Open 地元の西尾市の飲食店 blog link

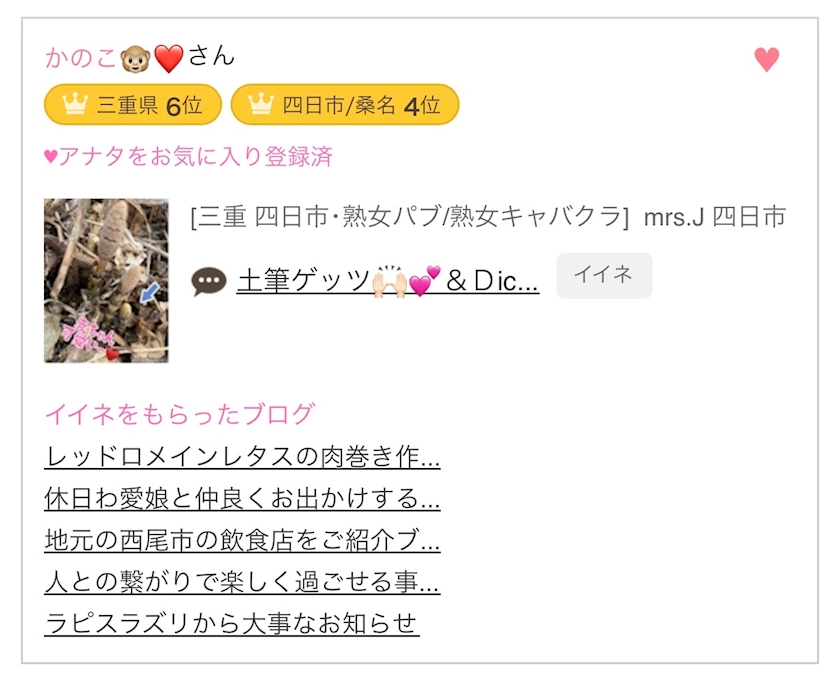click(242, 540)
